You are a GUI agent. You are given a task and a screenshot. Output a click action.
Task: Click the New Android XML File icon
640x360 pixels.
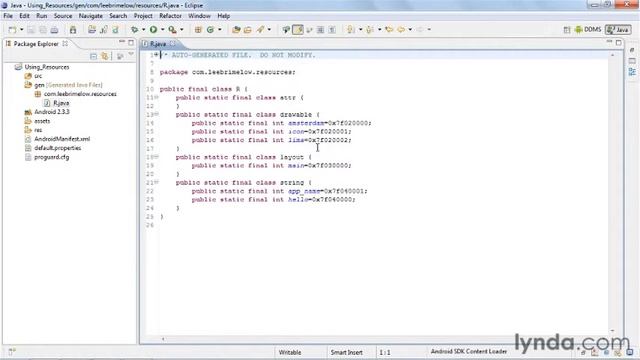pyautogui.click(x=116, y=30)
